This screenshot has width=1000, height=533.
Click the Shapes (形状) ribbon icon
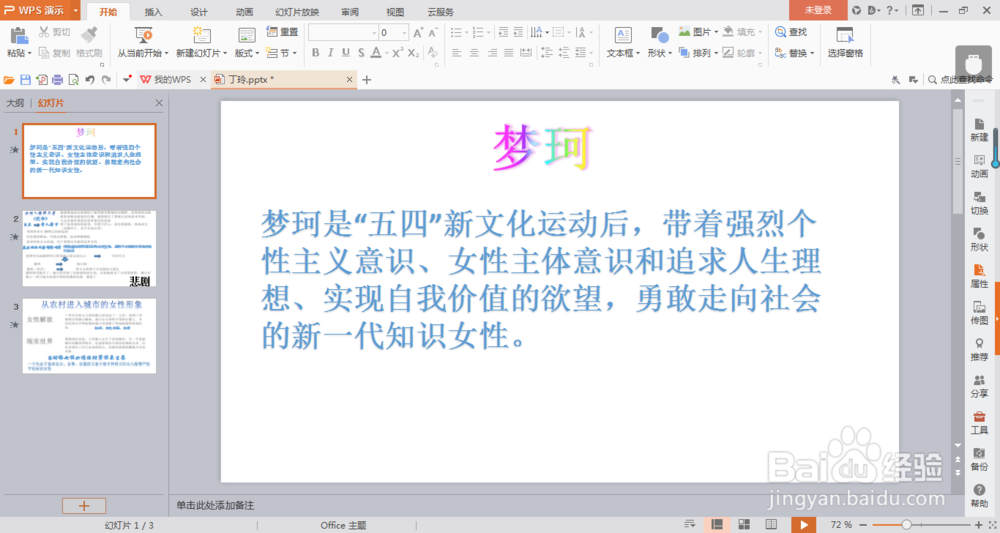pos(659,35)
